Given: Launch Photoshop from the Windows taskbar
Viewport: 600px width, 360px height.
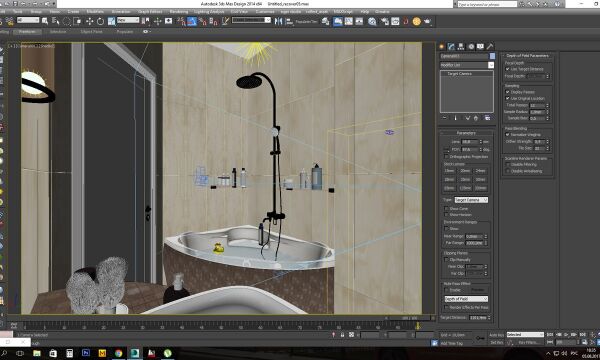Looking at the screenshot, I should (86, 353).
